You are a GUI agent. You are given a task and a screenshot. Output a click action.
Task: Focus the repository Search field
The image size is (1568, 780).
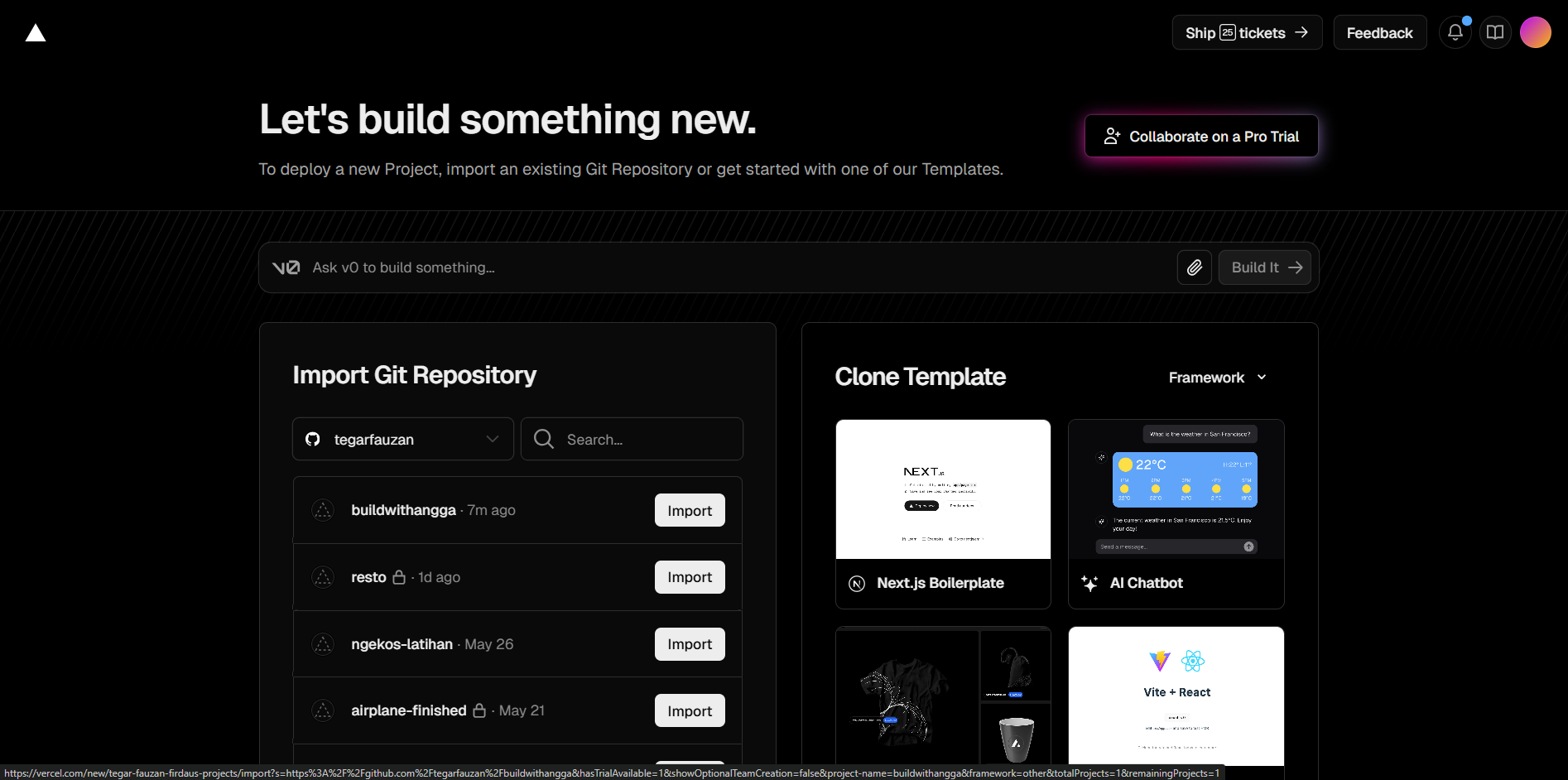(x=632, y=439)
